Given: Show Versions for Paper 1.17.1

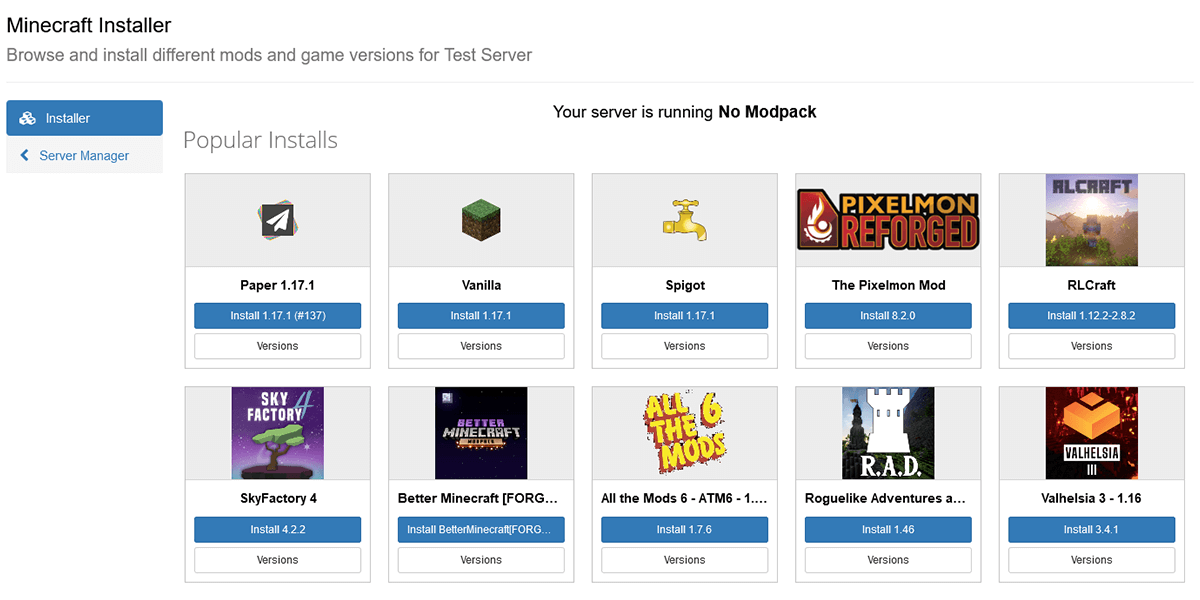Looking at the screenshot, I should 278,346.
